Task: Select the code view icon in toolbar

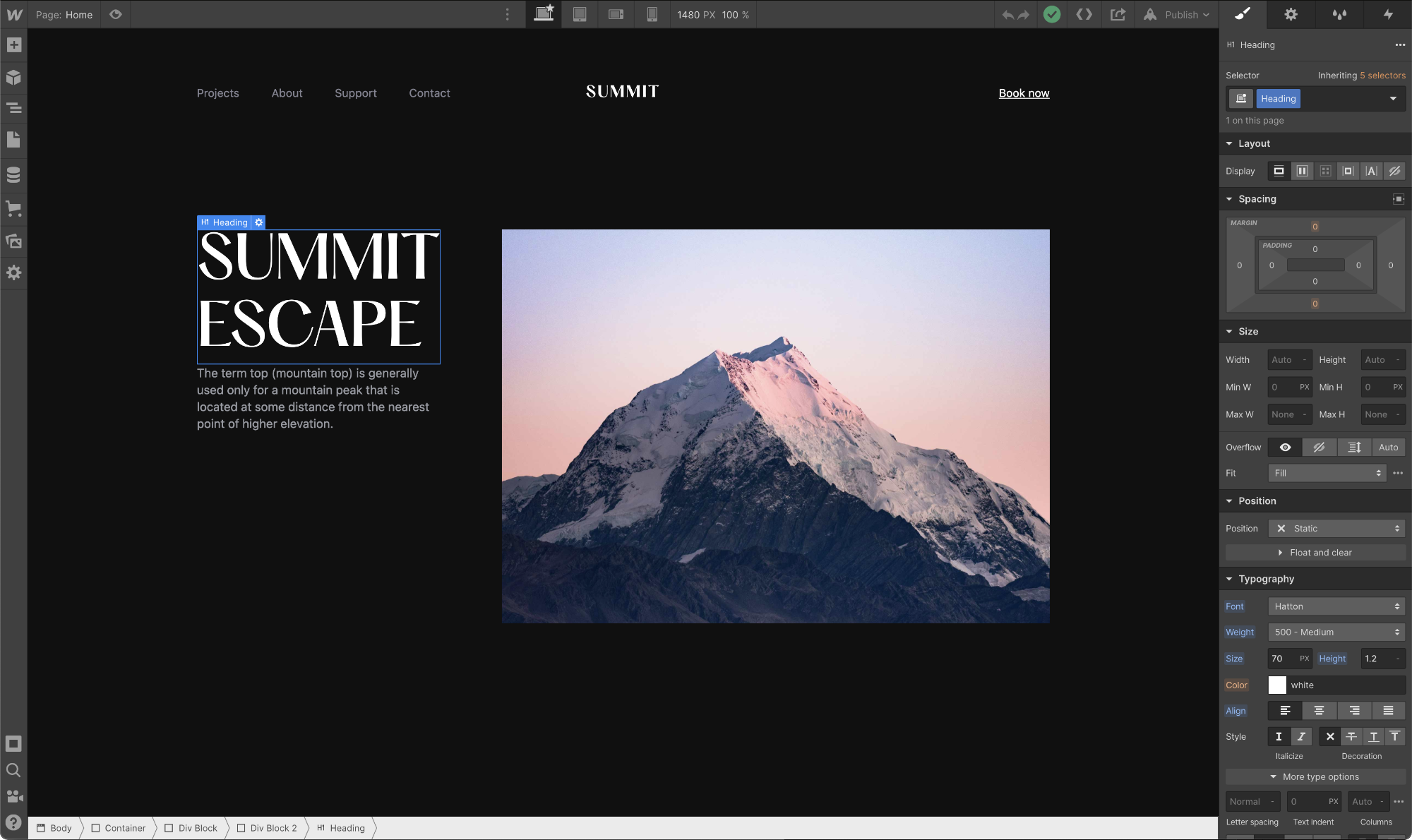Action: pyautogui.click(x=1084, y=14)
